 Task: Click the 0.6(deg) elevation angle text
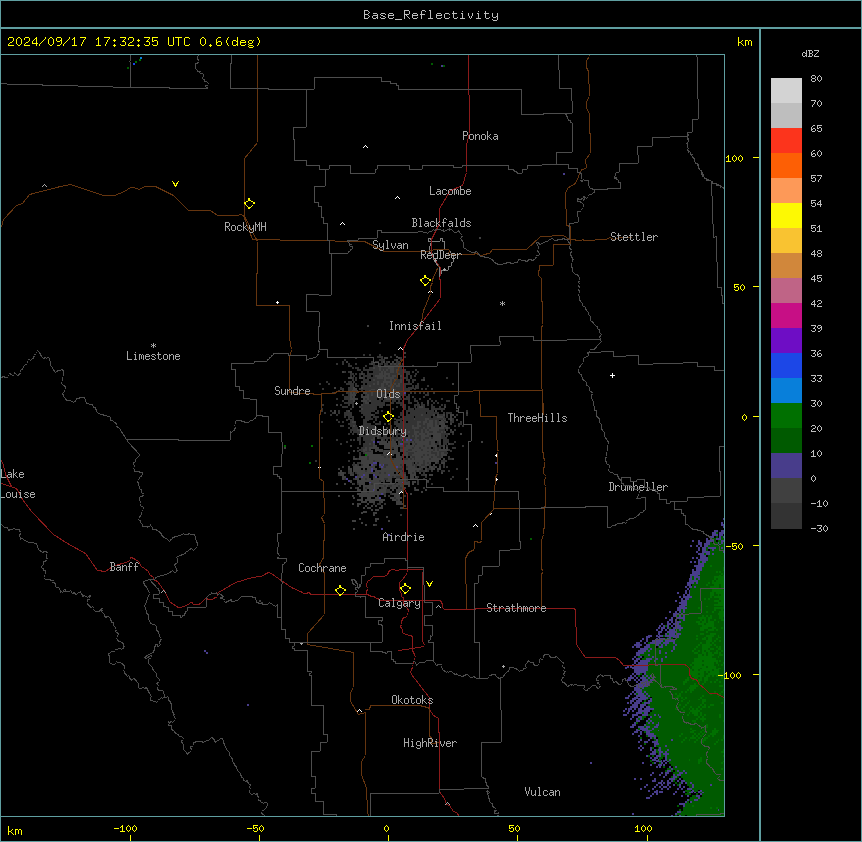(x=230, y=42)
